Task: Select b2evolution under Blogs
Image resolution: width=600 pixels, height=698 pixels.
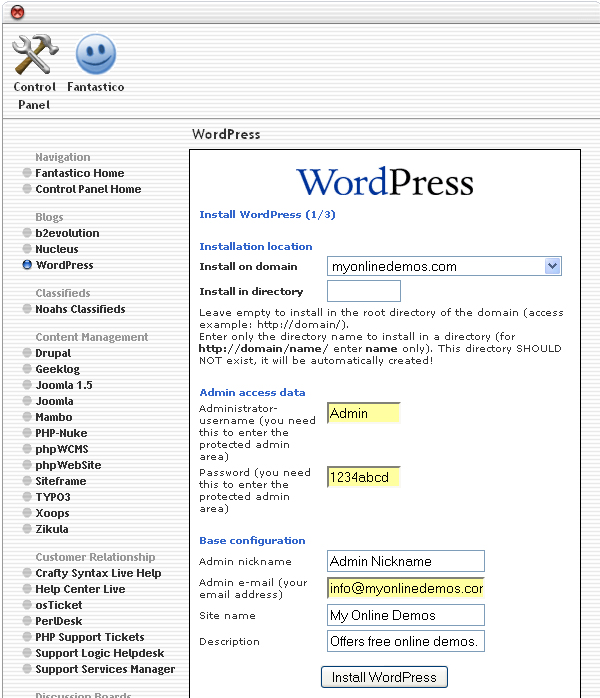Action: tap(67, 233)
